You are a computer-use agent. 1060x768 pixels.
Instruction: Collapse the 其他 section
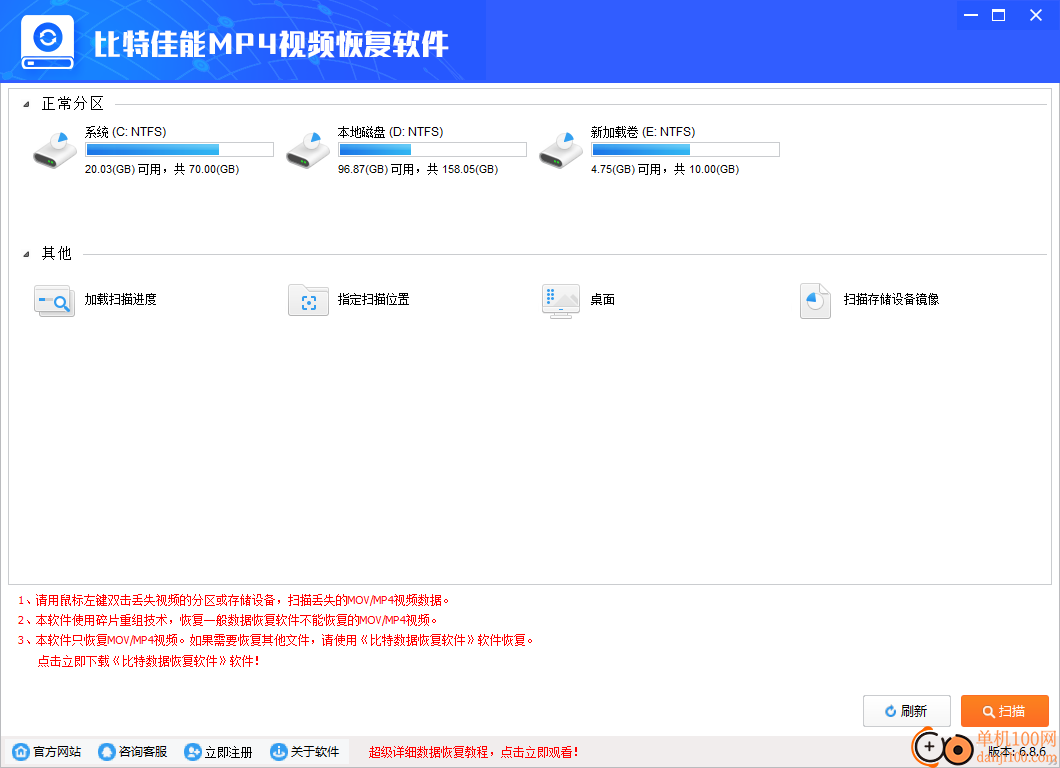pos(26,254)
